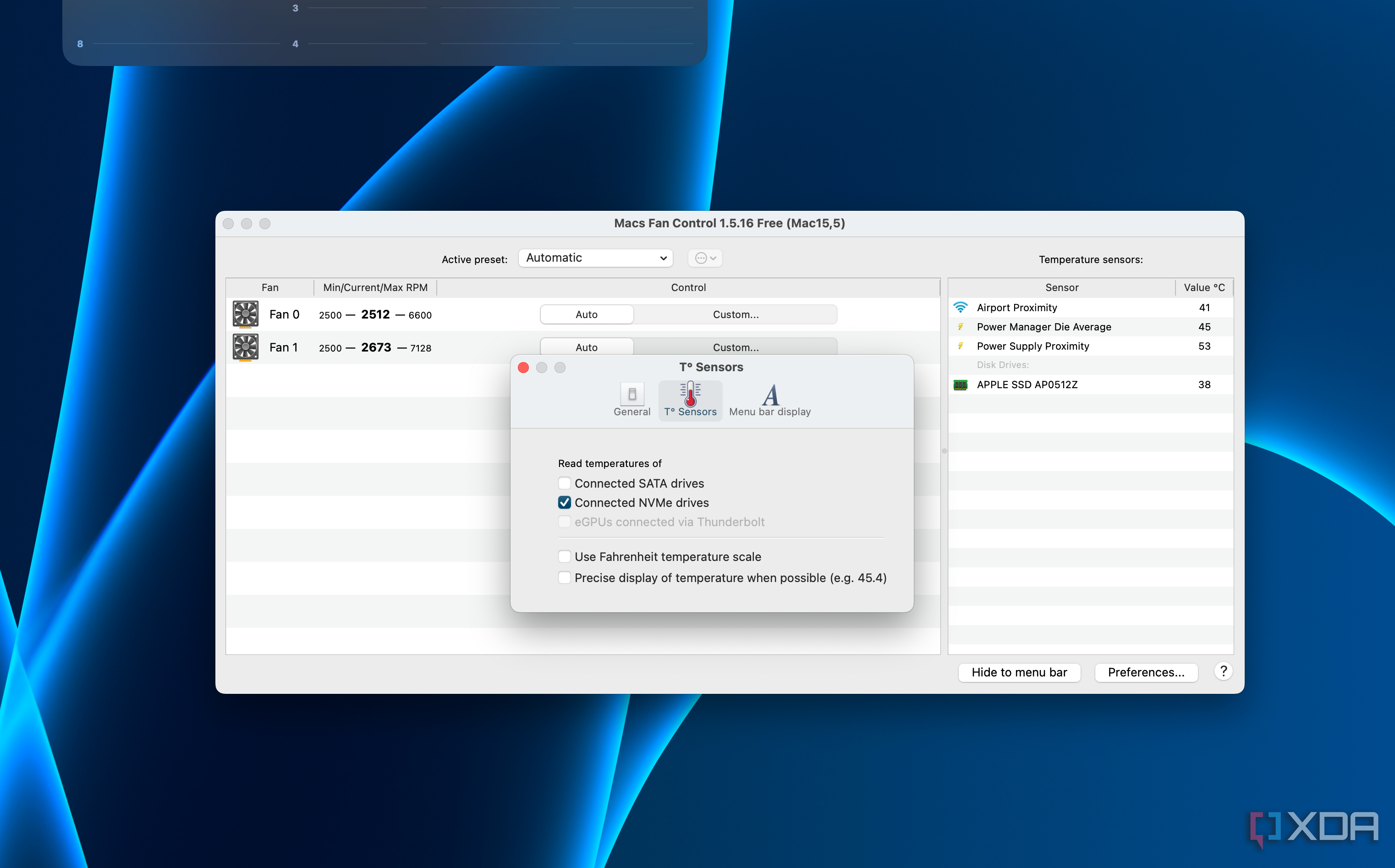The width and height of the screenshot is (1395, 868).
Task: Select the Power Supply Proximity row
Action: click(1090, 346)
